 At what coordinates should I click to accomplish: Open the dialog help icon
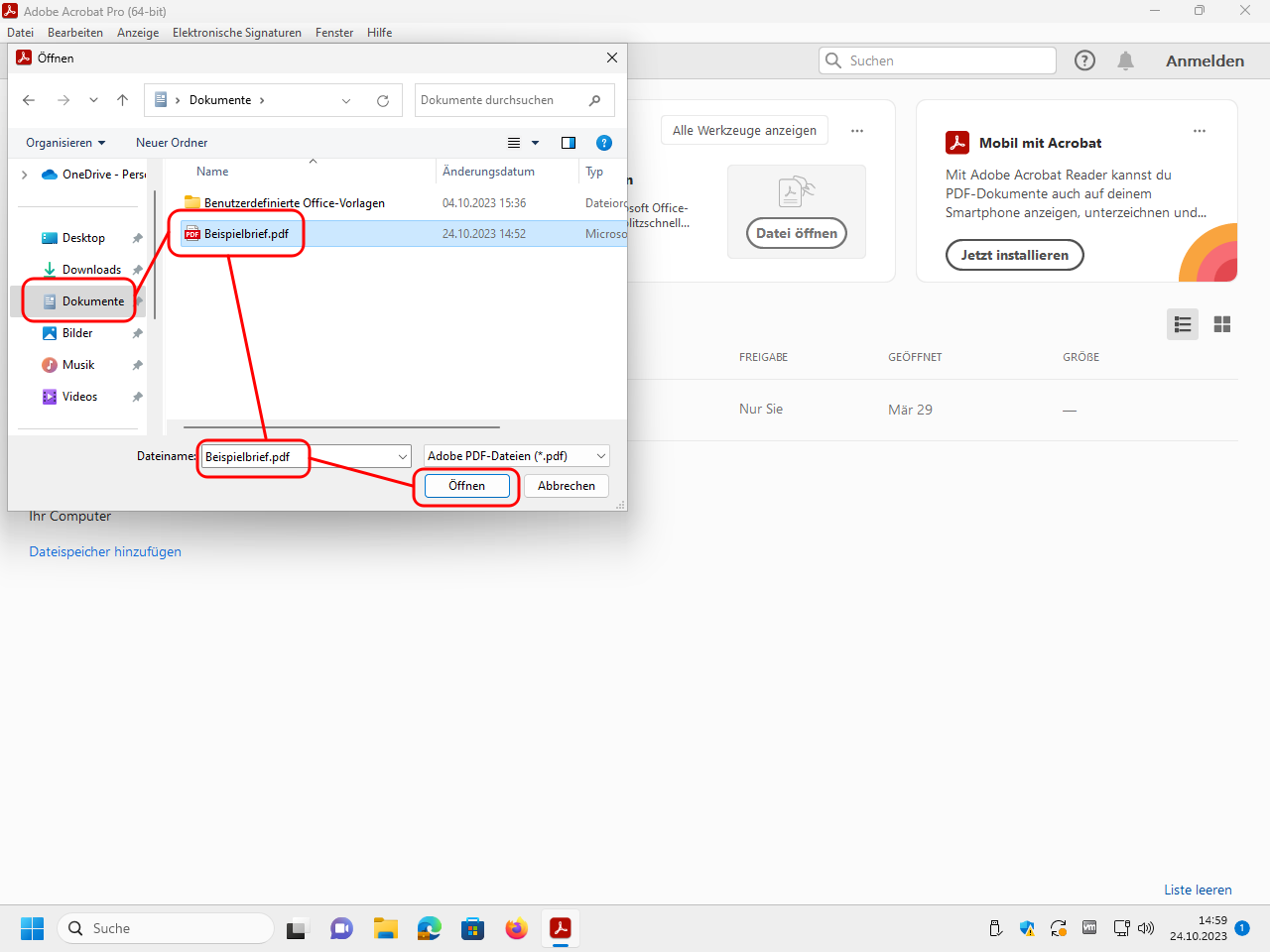(604, 143)
